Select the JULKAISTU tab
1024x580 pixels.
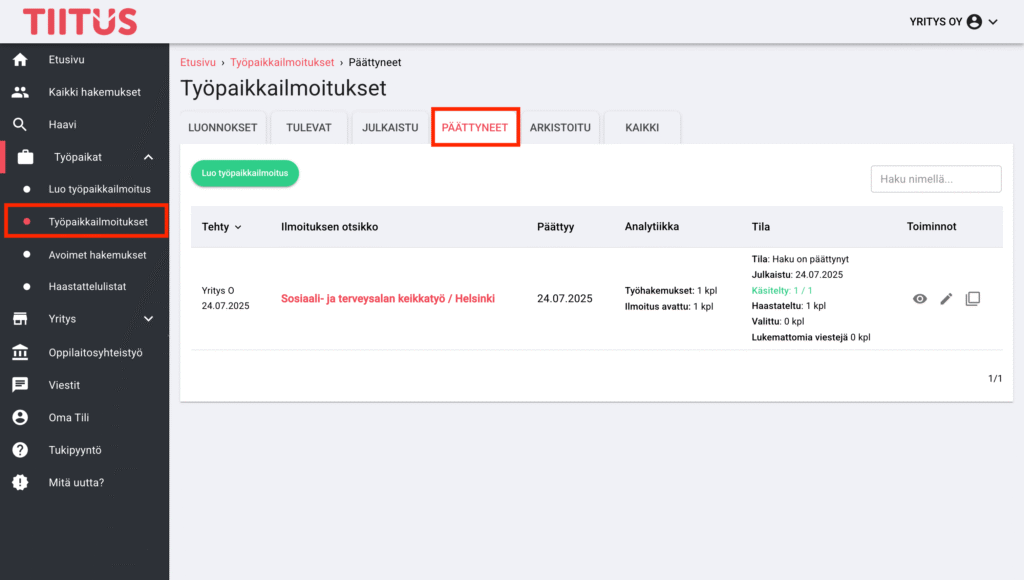[390, 127]
